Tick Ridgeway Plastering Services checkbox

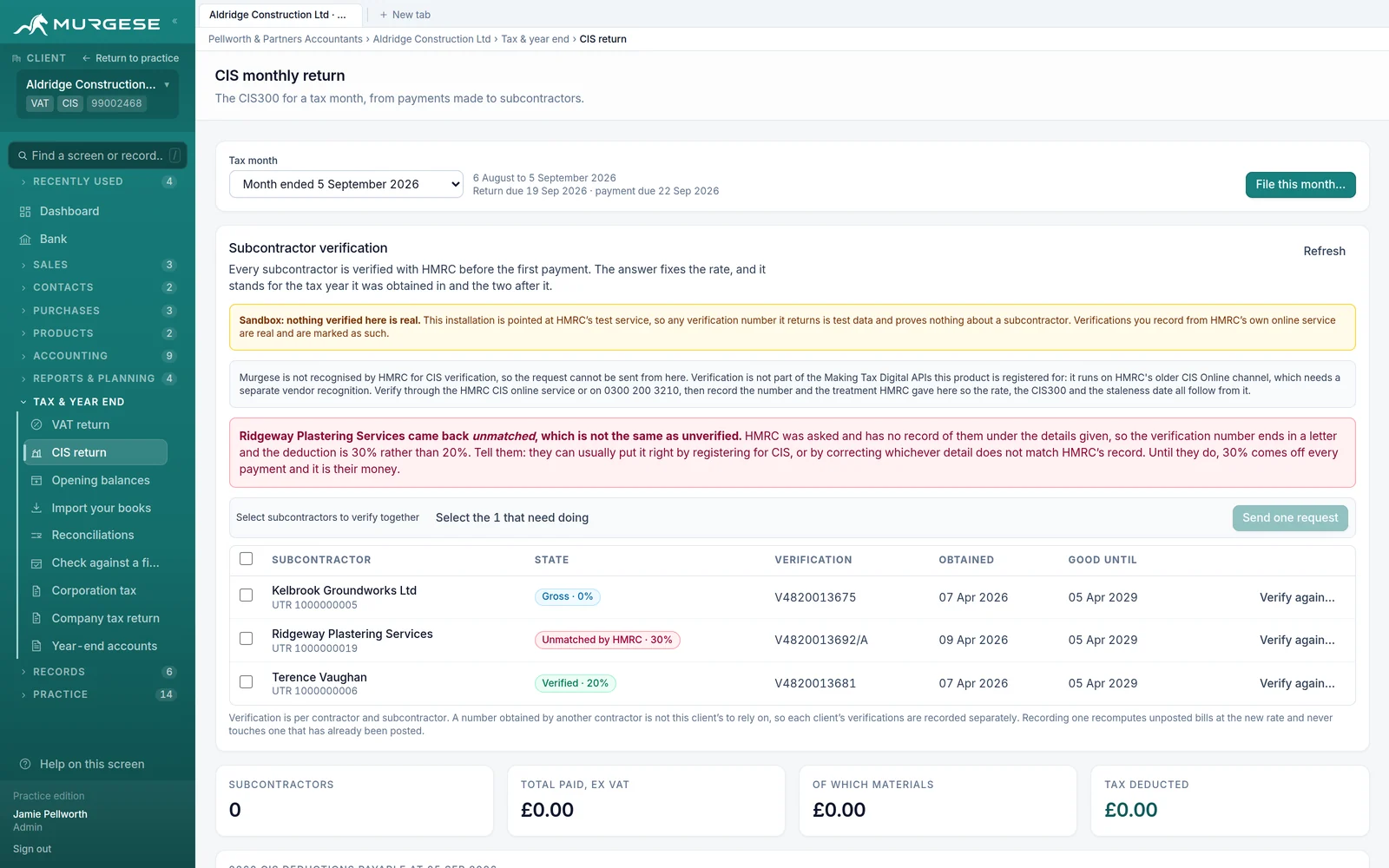coord(247,639)
